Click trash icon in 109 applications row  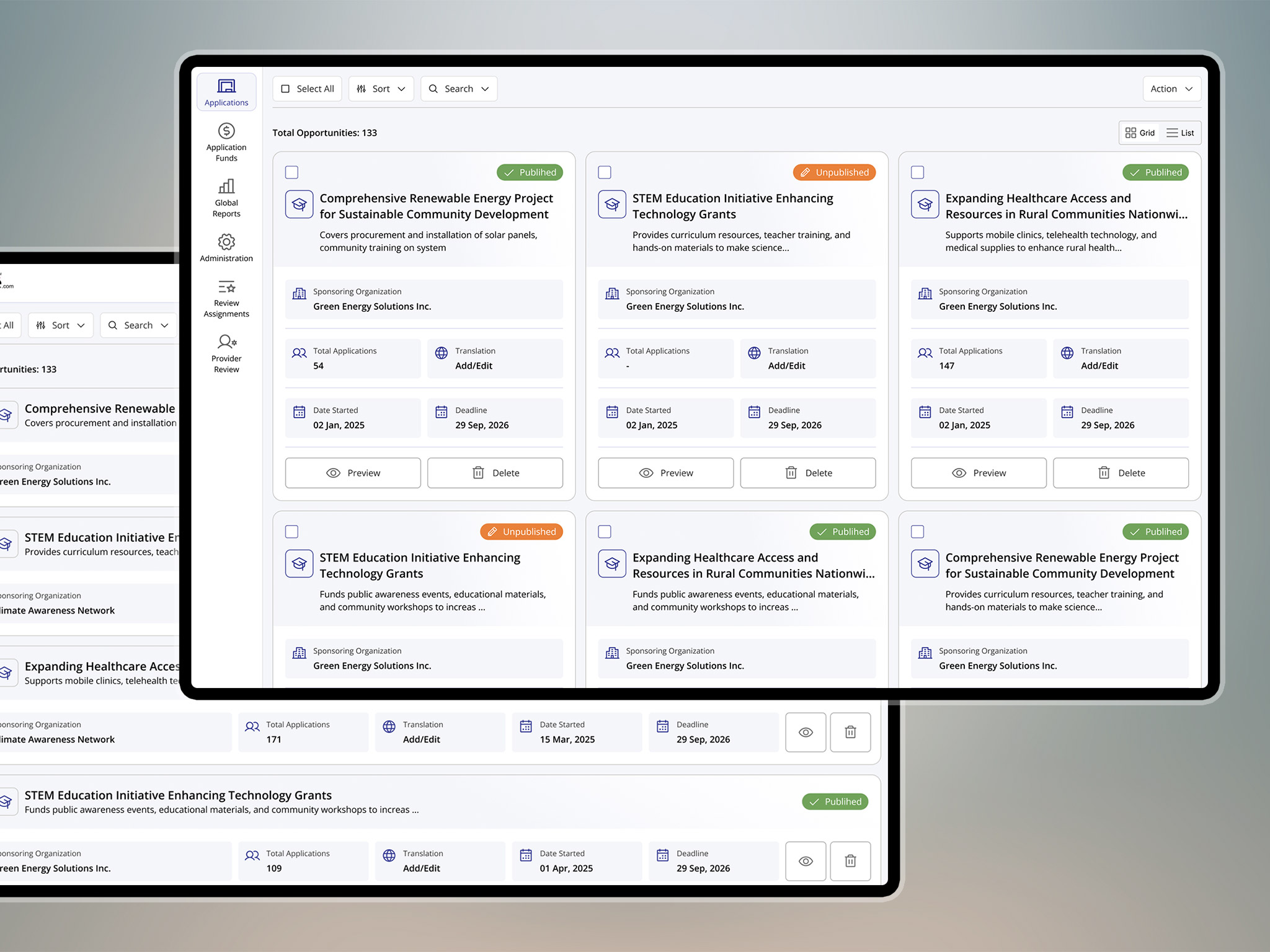[x=850, y=861]
